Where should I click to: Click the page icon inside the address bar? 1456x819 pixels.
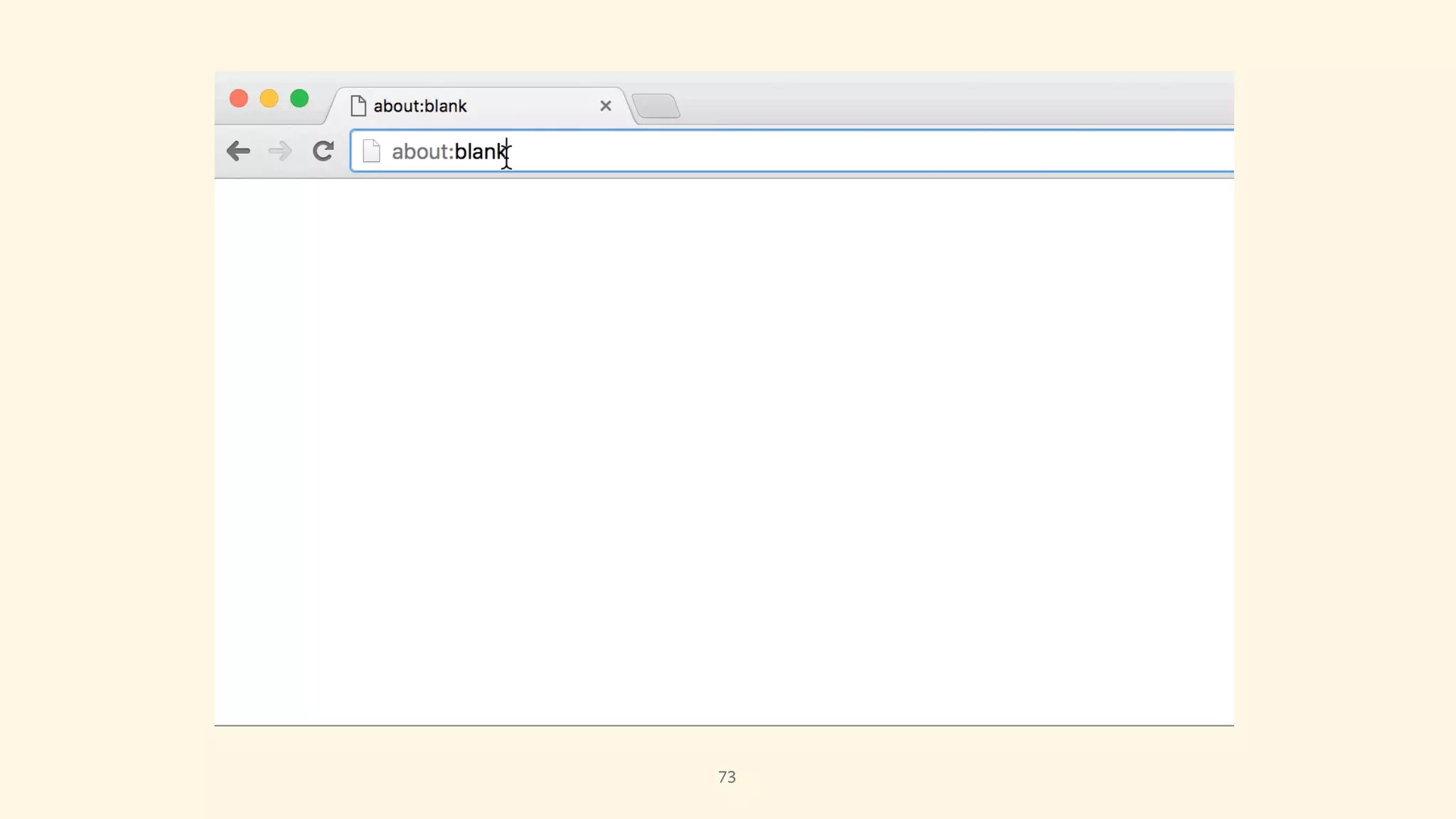click(x=371, y=151)
